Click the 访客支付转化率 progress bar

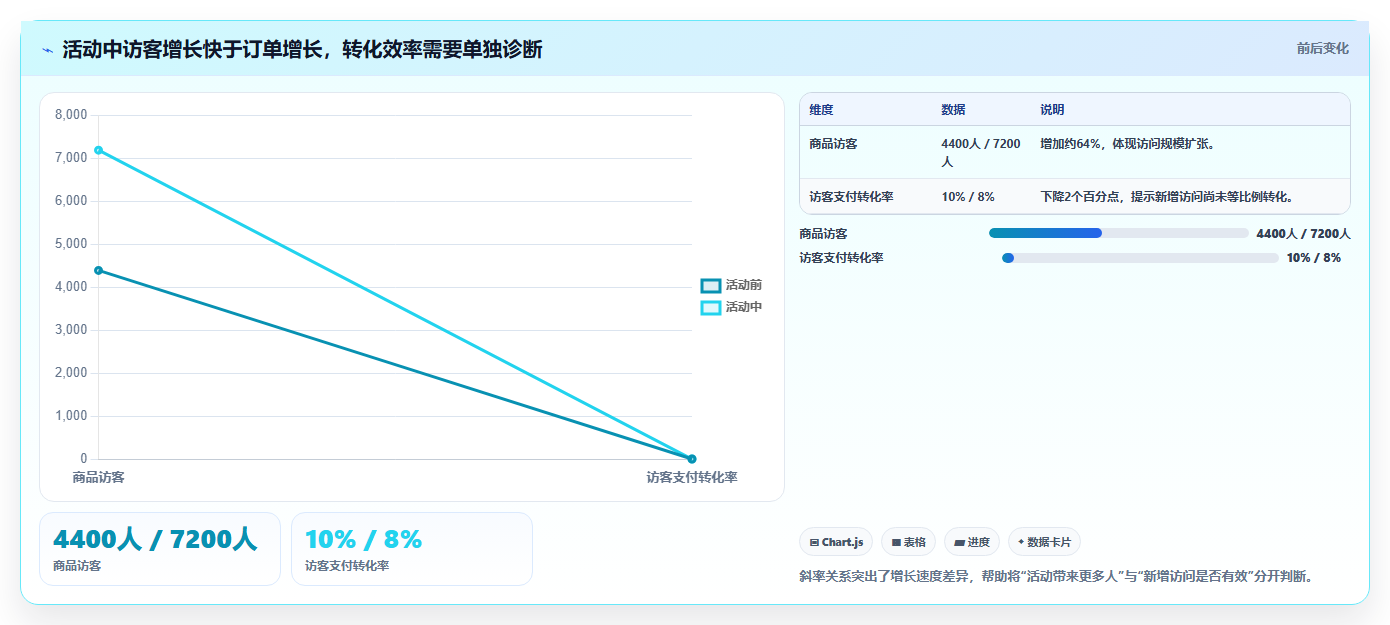coord(1140,258)
